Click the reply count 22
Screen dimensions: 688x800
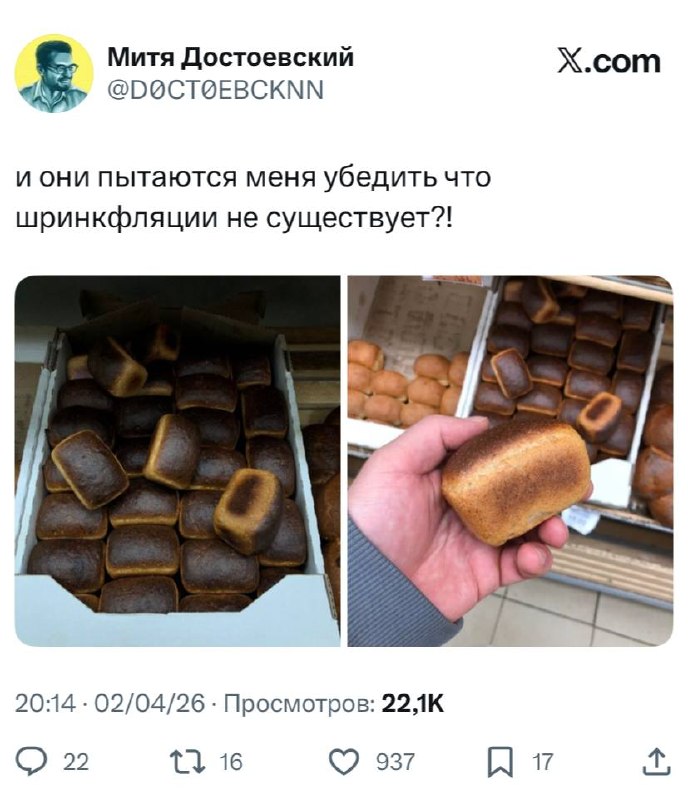pos(76,762)
